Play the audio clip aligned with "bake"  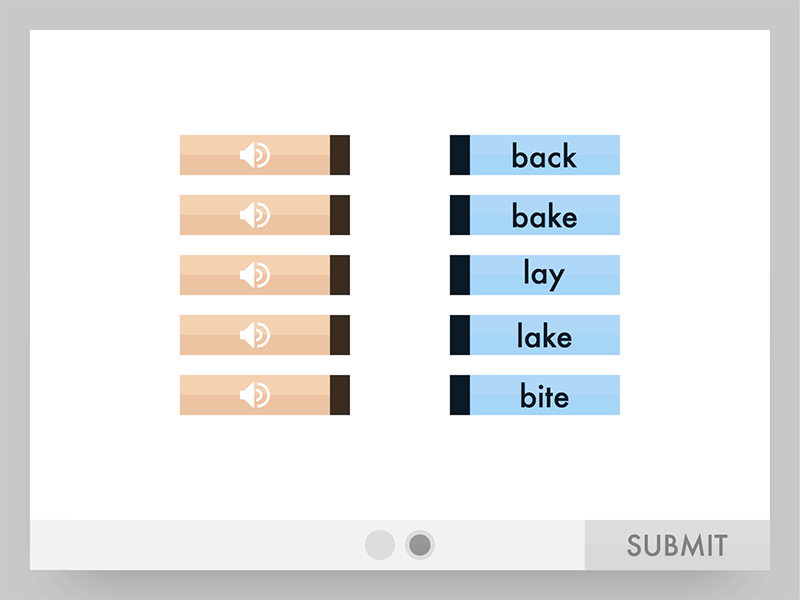tap(255, 215)
